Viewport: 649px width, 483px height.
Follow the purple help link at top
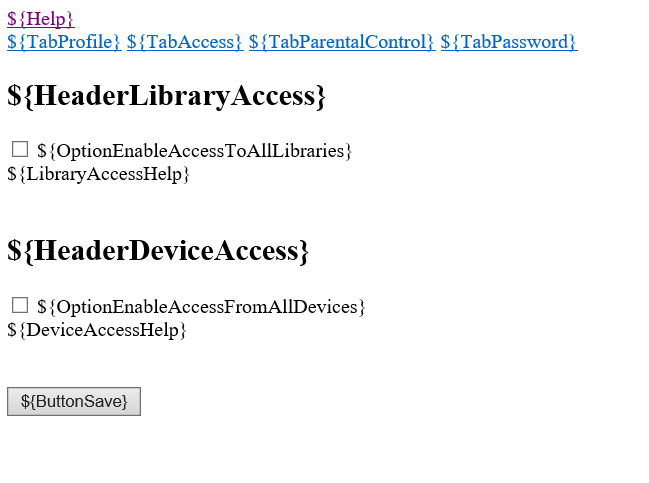pyautogui.click(x=40, y=18)
